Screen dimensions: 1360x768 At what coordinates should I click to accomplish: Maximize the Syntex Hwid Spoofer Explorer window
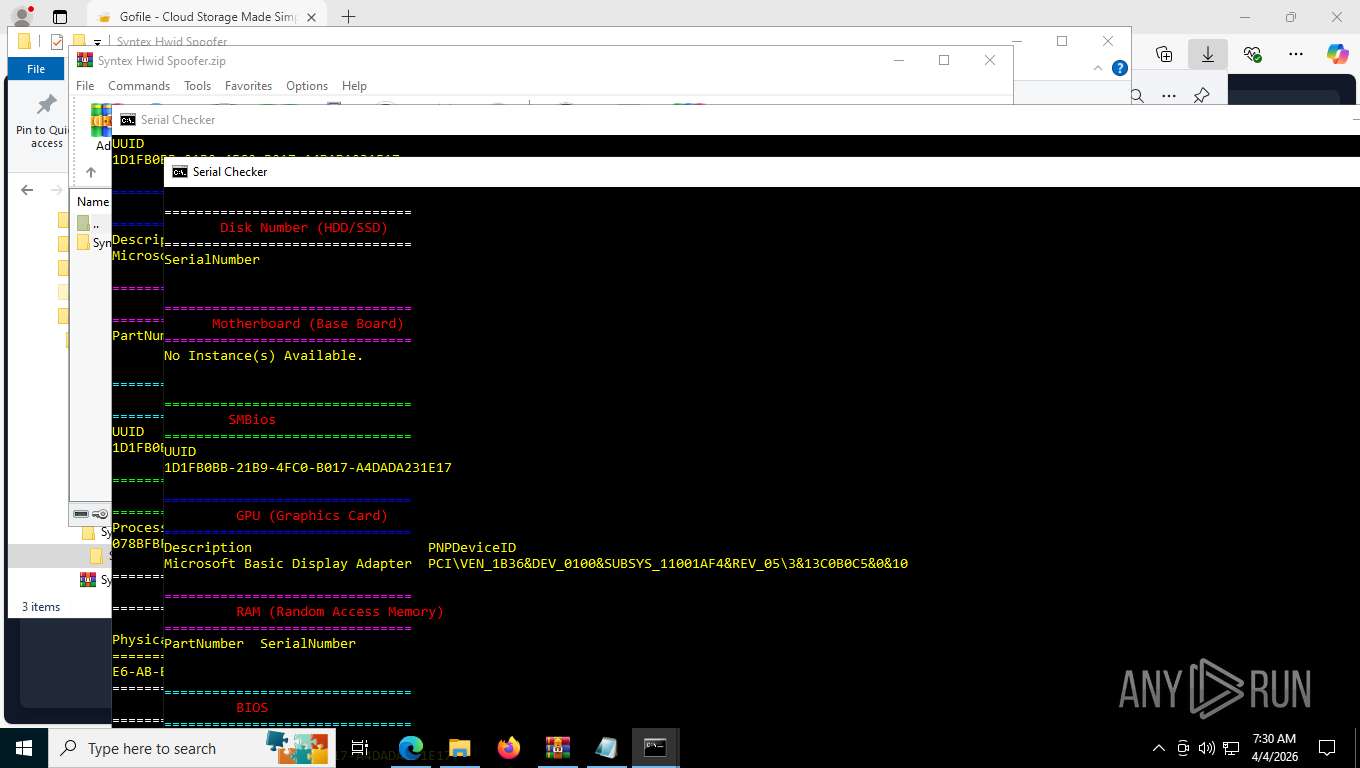click(x=1062, y=41)
